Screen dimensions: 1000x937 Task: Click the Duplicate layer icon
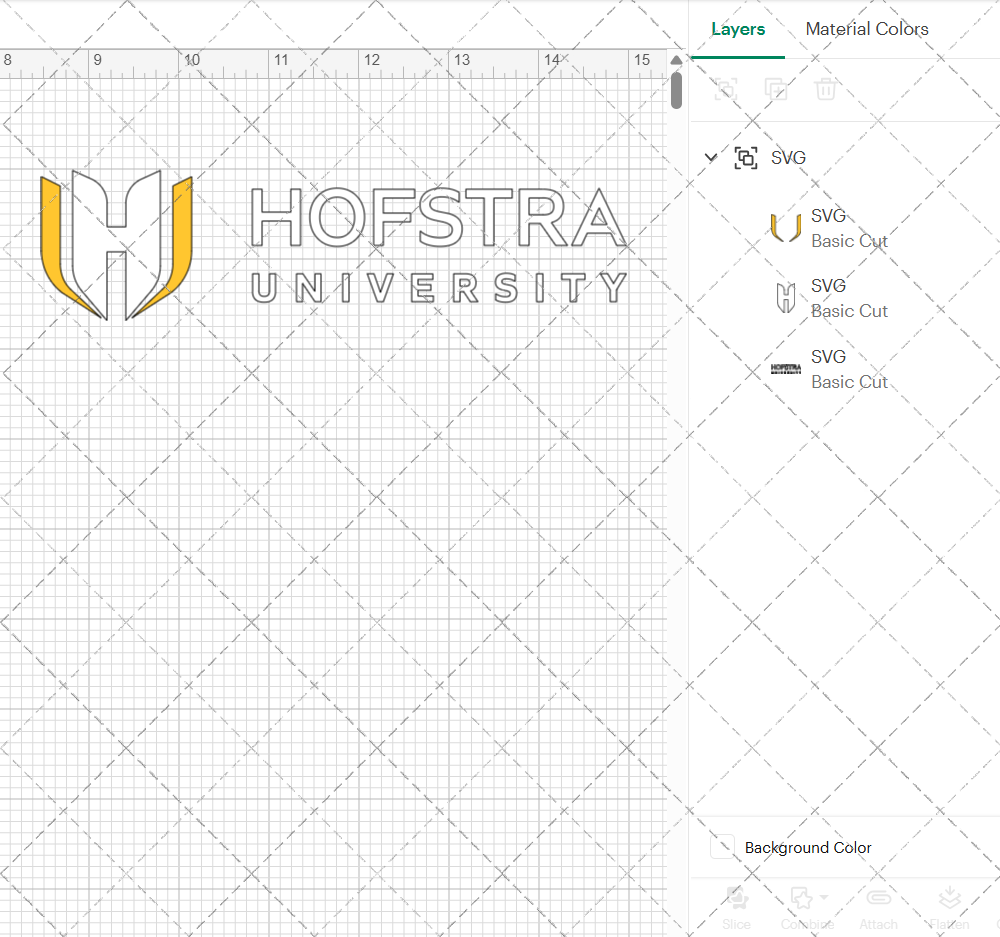pos(776,89)
